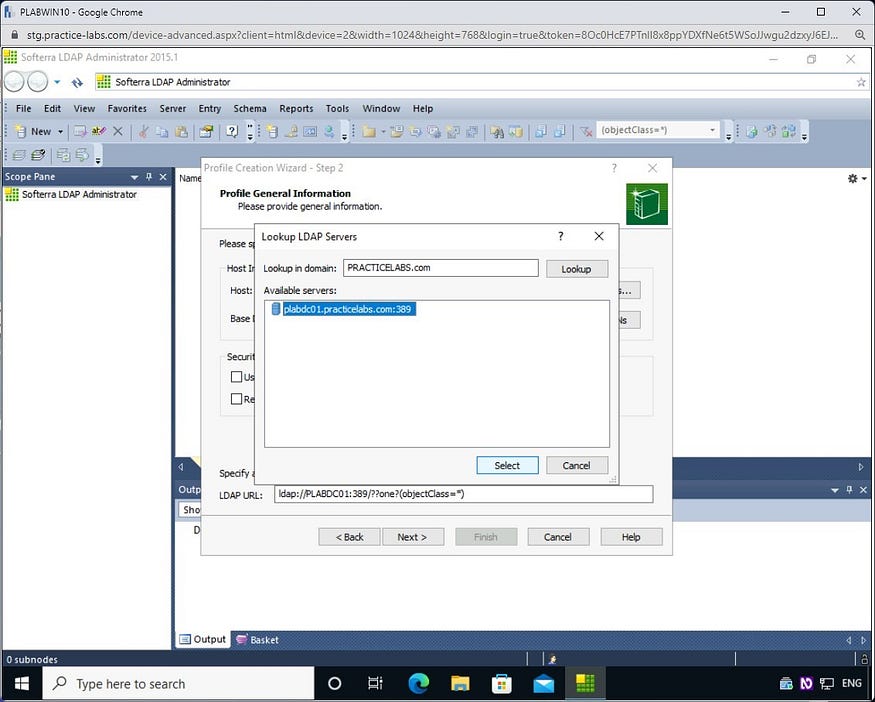Open navigation history dropdown arrow beside Forward
875x702 pixels.
click(57, 82)
